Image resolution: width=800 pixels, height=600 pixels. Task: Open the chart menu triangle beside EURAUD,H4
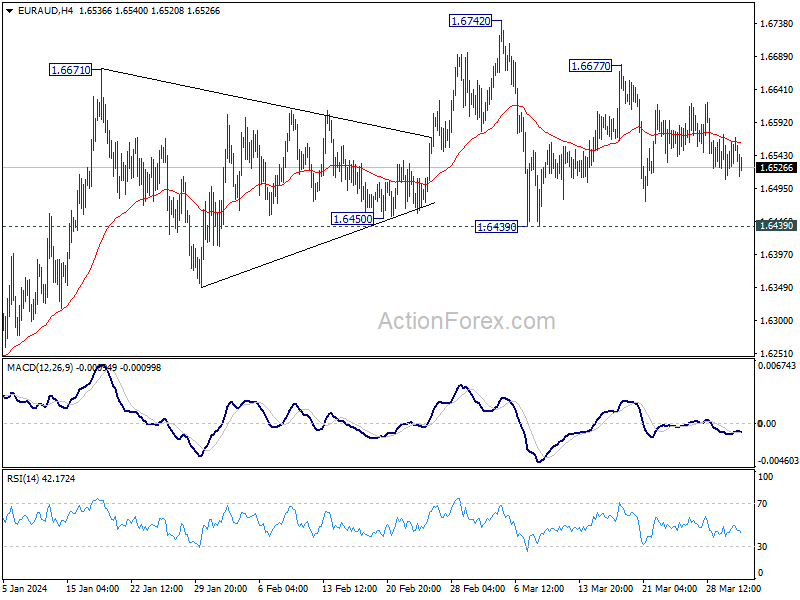click(9, 11)
